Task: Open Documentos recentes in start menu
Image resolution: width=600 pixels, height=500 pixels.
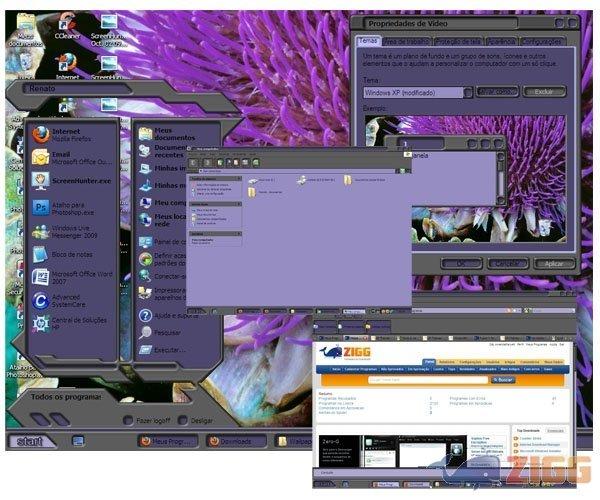Action: click(162, 151)
